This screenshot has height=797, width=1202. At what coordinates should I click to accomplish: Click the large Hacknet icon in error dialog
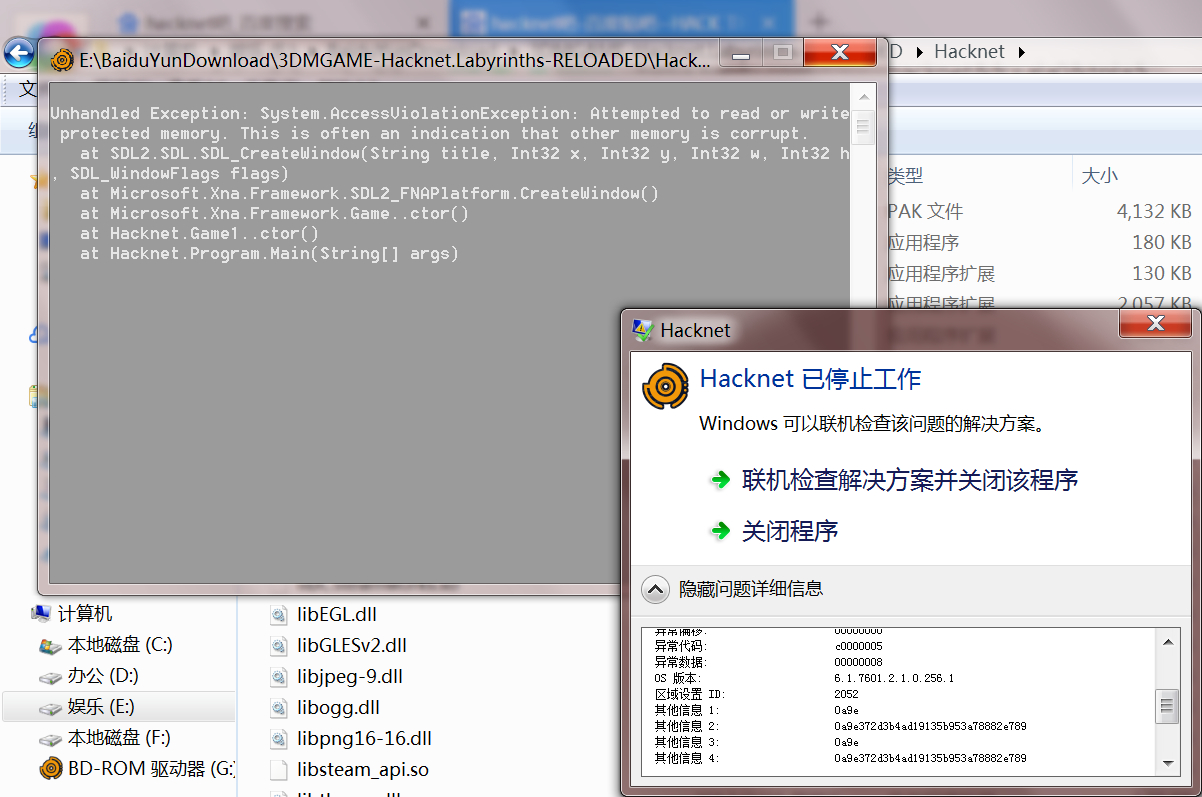pyautogui.click(x=665, y=386)
